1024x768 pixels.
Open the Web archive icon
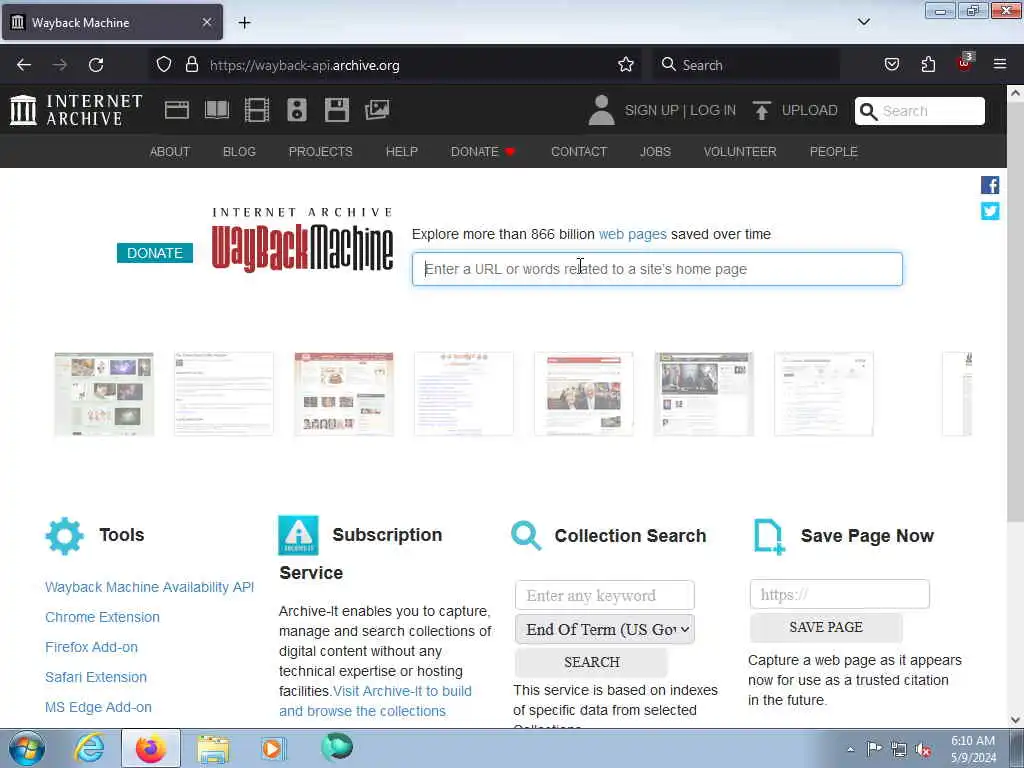coord(176,110)
